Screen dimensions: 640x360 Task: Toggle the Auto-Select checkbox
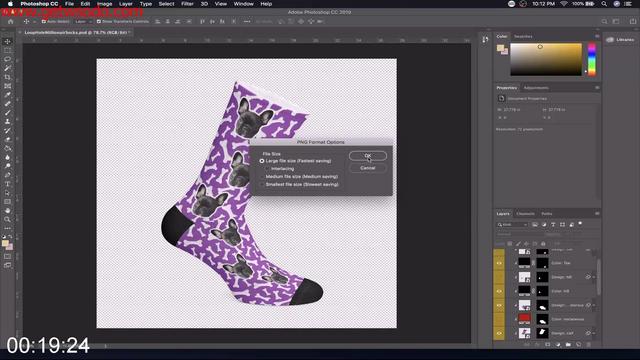click(44, 21)
